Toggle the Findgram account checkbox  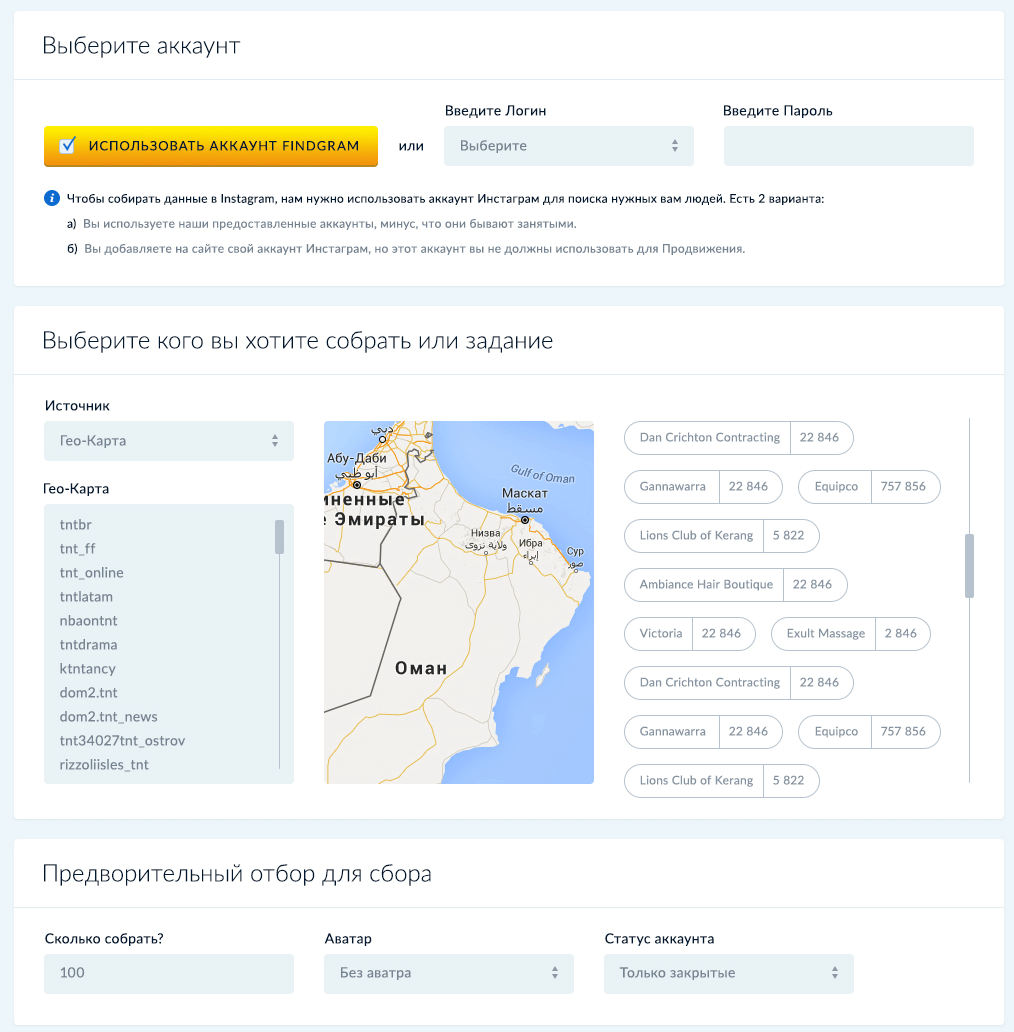[67, 145]
